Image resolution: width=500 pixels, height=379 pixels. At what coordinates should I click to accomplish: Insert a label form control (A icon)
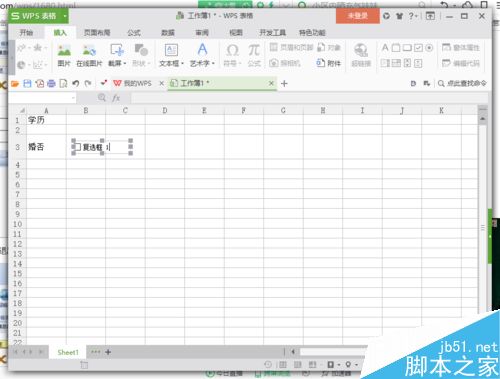pyautogui.click(x=385, y=48)
